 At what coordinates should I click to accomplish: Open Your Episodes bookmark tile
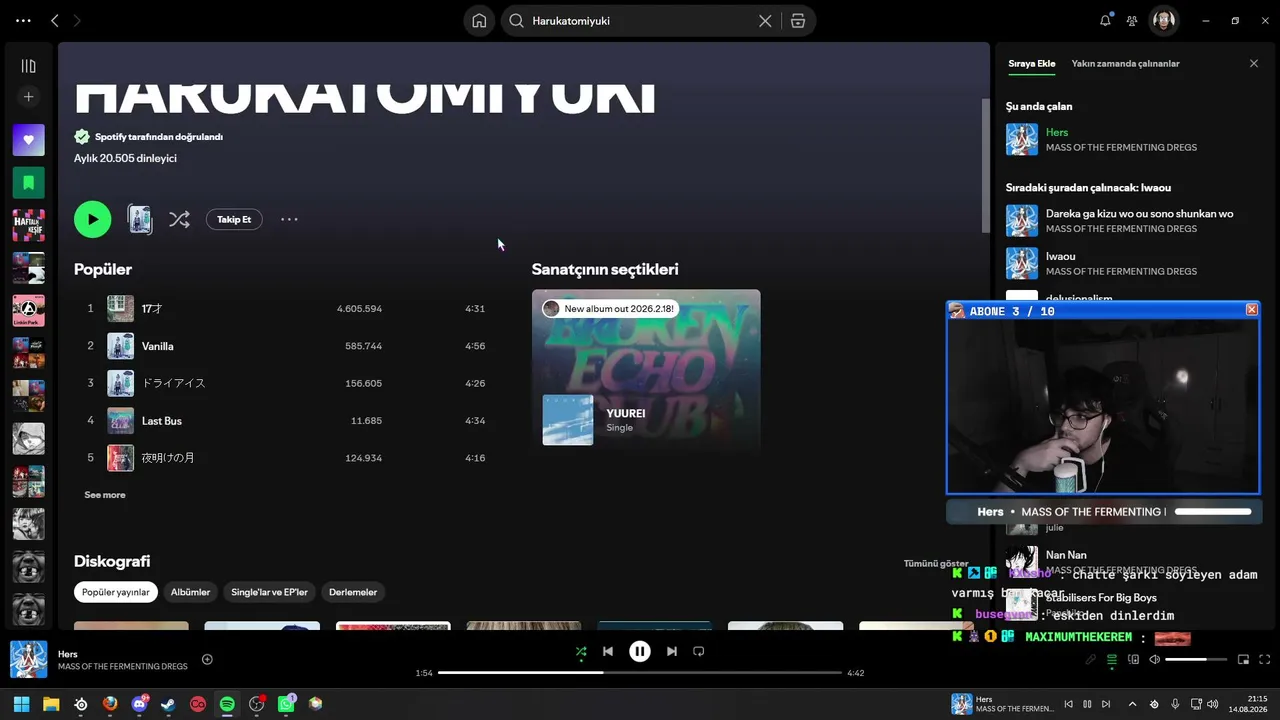click(28, 183)
